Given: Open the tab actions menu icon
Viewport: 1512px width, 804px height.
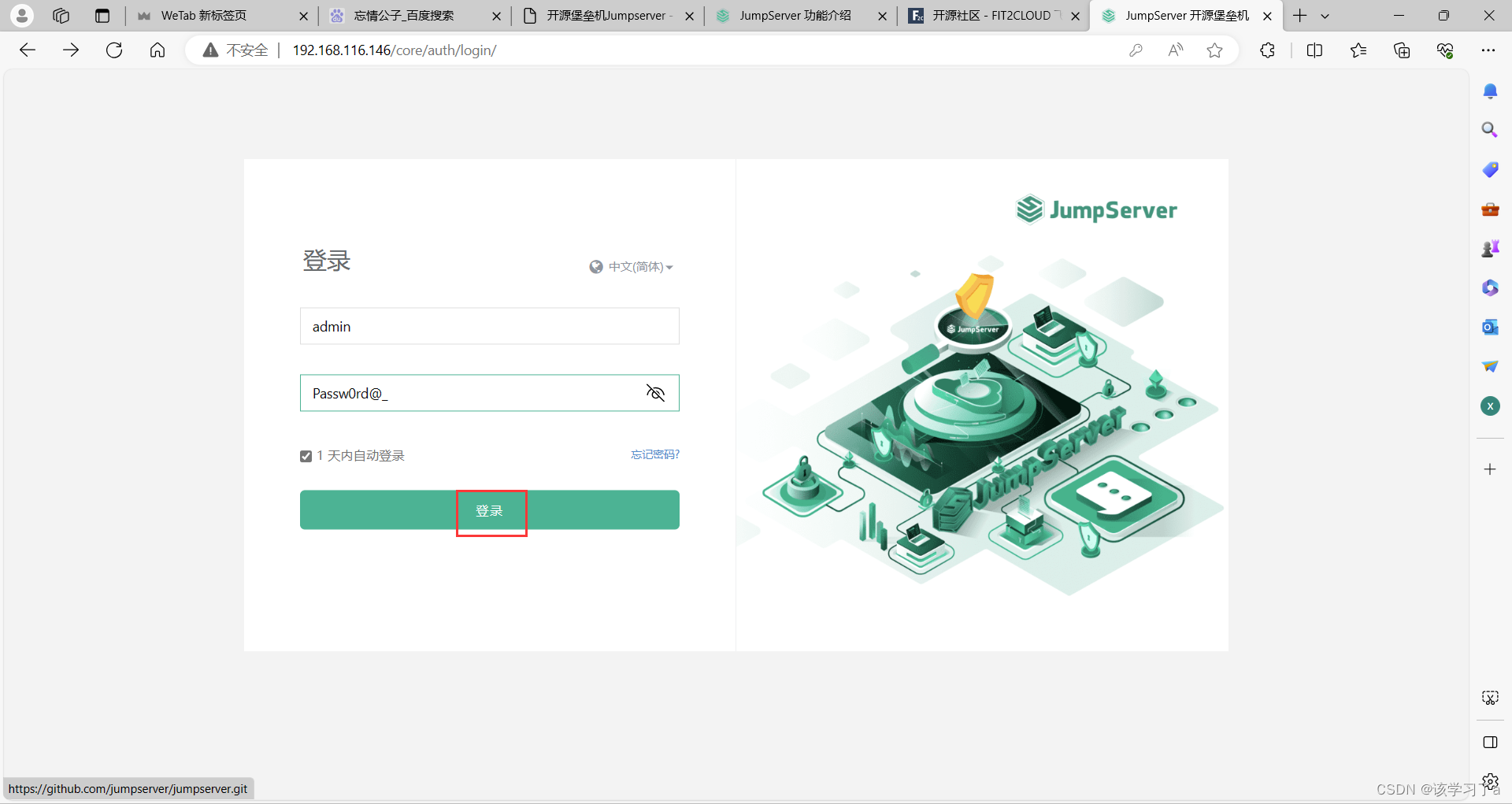Looking at the screenshot, I should (102, 15).
